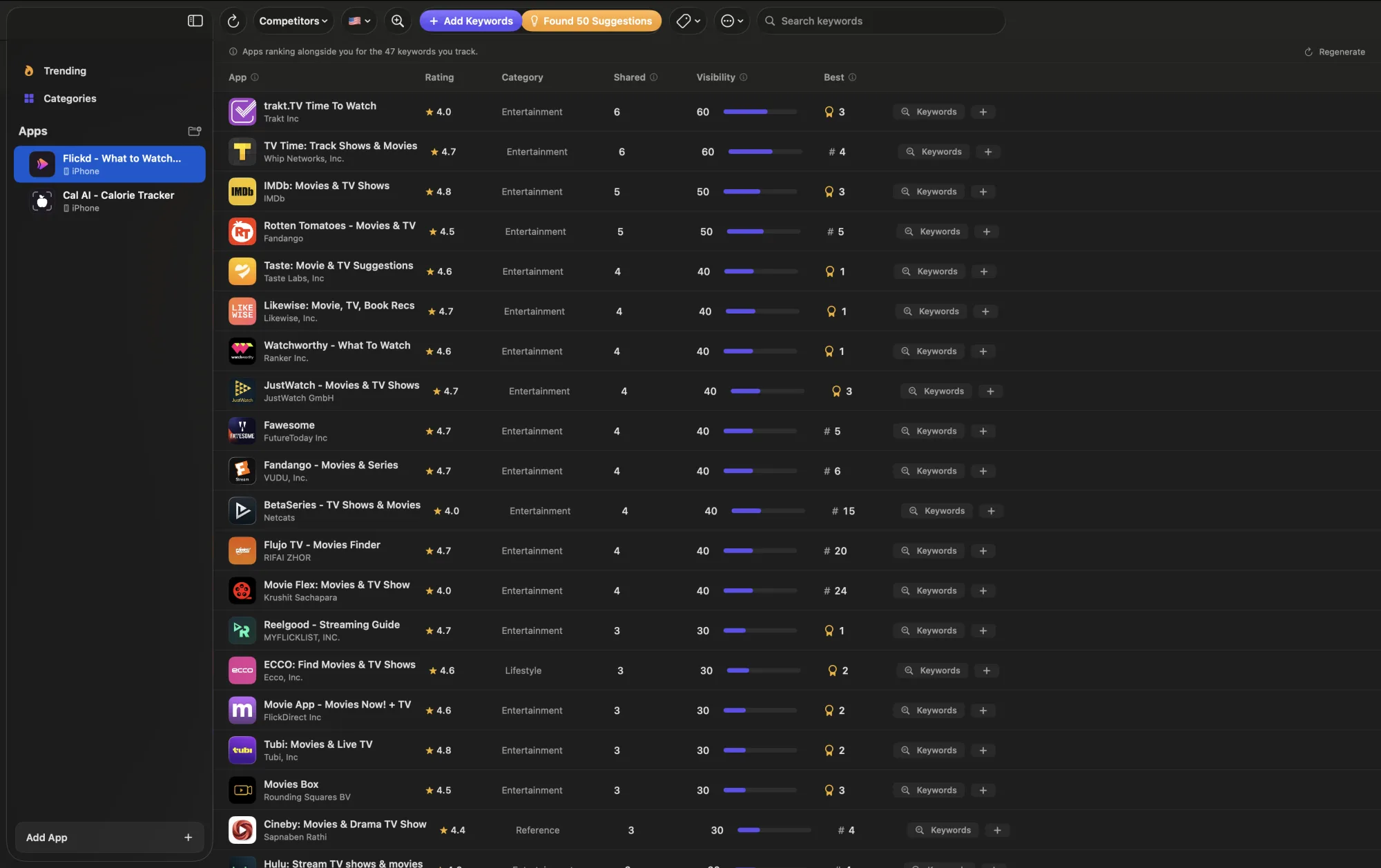1381x868 pixels.
Task: Toggle the sidebar panel icon
Action: [195, 21]
